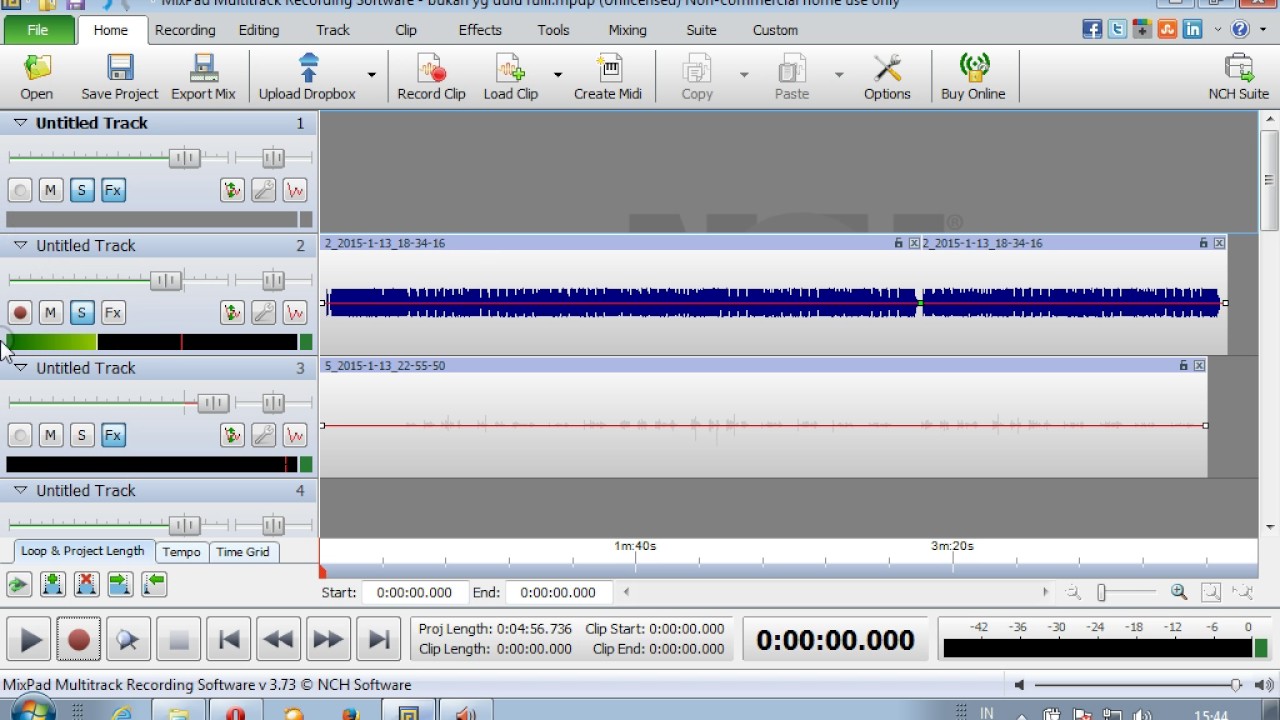Image resolution: width=1280 pixels, height=720 pixels.
Task: Click the zoom in magnifier icon
Action: pyautogui.click(x=1179, y=592)
